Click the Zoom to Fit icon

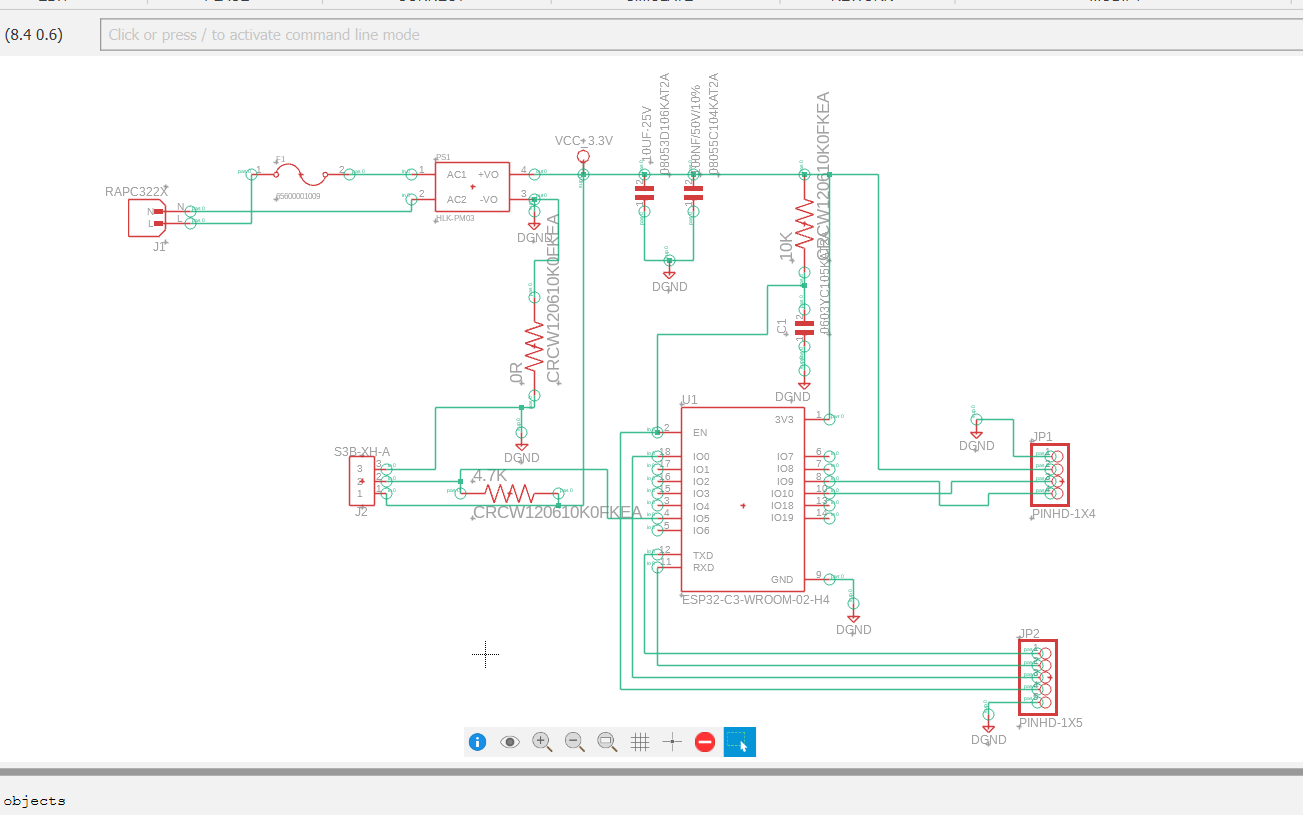[x=607, y=742]
